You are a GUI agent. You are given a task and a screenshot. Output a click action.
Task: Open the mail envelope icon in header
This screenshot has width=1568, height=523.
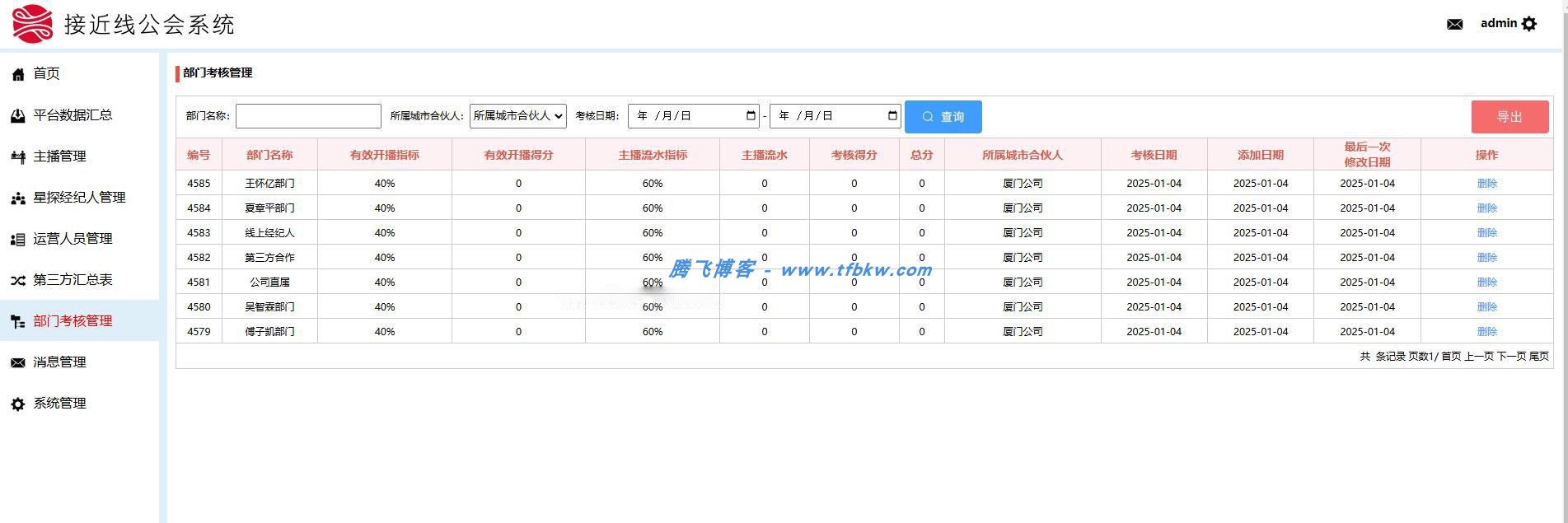[1454, 24]
